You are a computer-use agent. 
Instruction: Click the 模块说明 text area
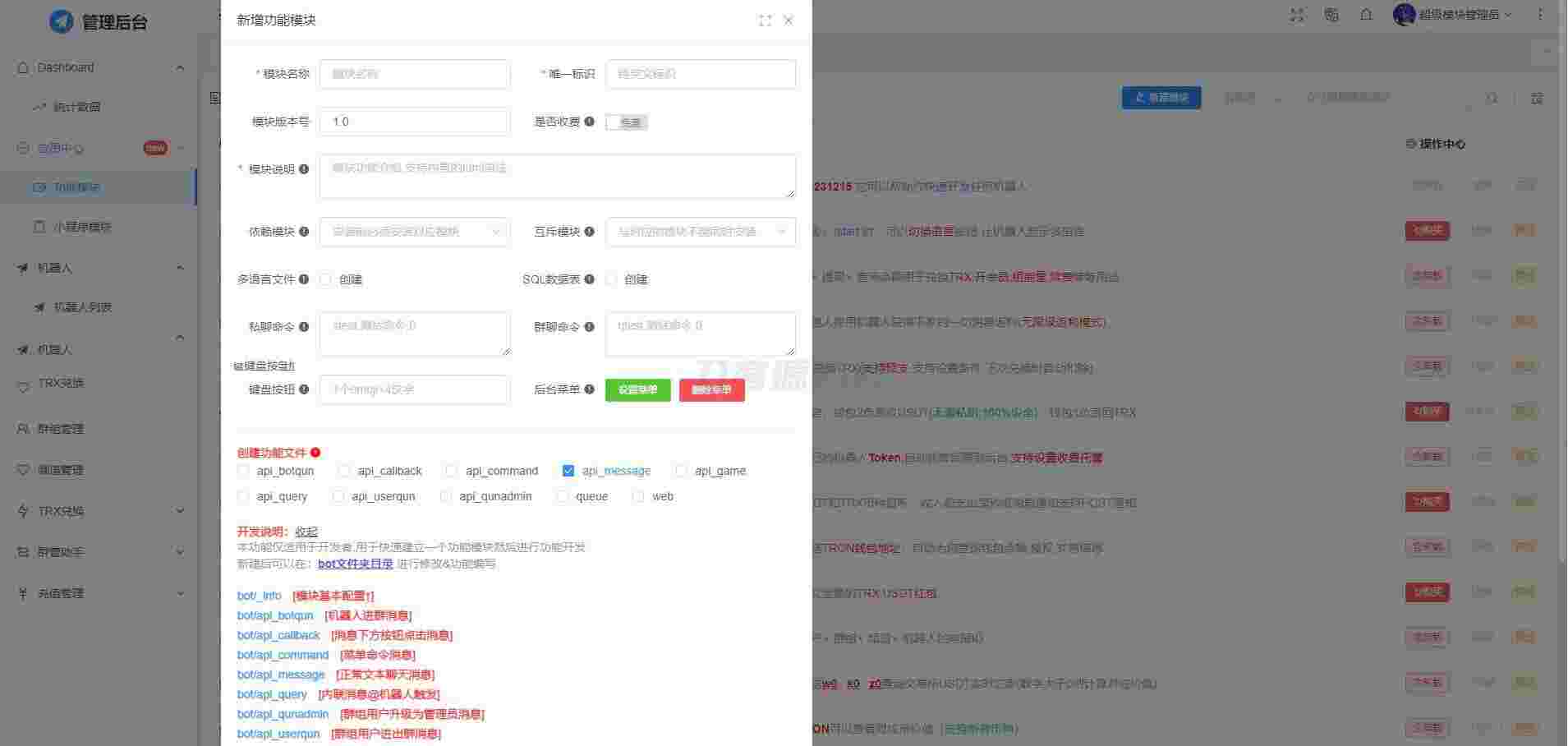[558, 176]
